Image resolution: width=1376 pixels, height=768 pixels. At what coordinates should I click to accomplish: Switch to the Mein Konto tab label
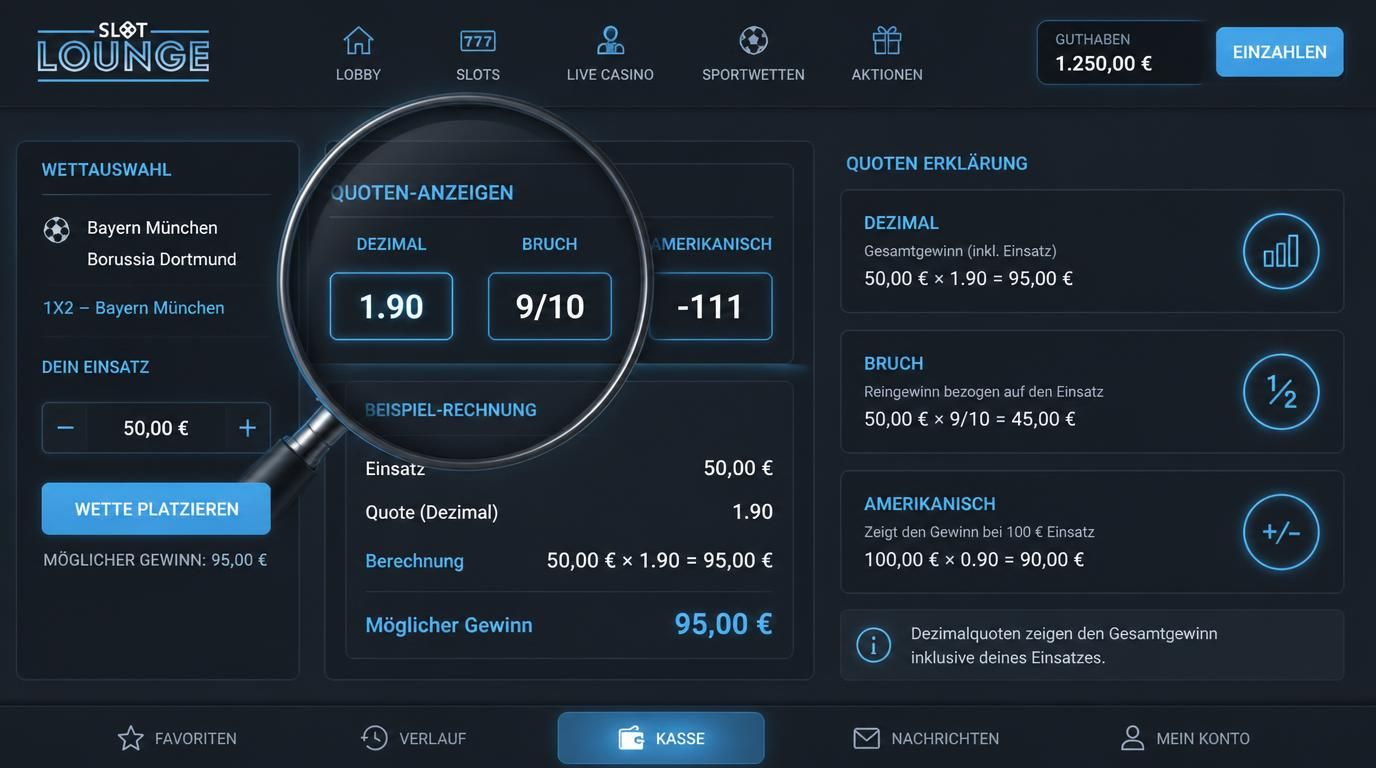(x=1203, y=739)
